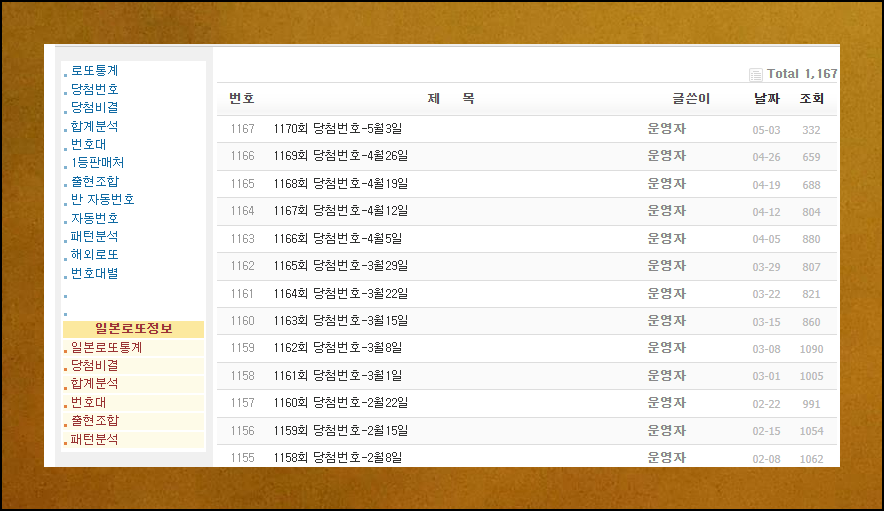This screenshot has height=511, width=884.
Task: Open post 1167회 당첨번호-4월12일
Action: coord(341,210)
